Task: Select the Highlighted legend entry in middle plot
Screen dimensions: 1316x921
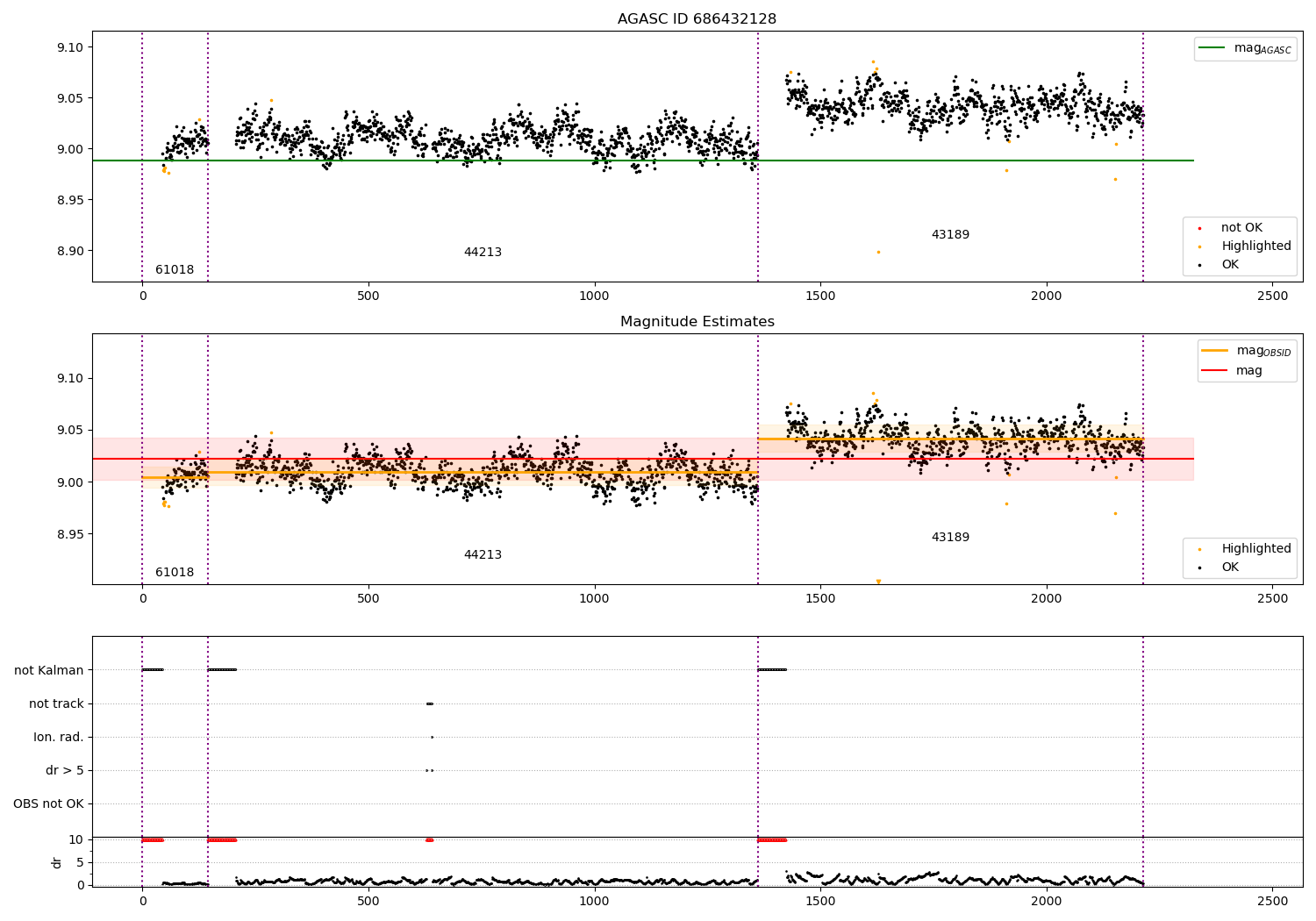Action: [x=1240, y=549]
